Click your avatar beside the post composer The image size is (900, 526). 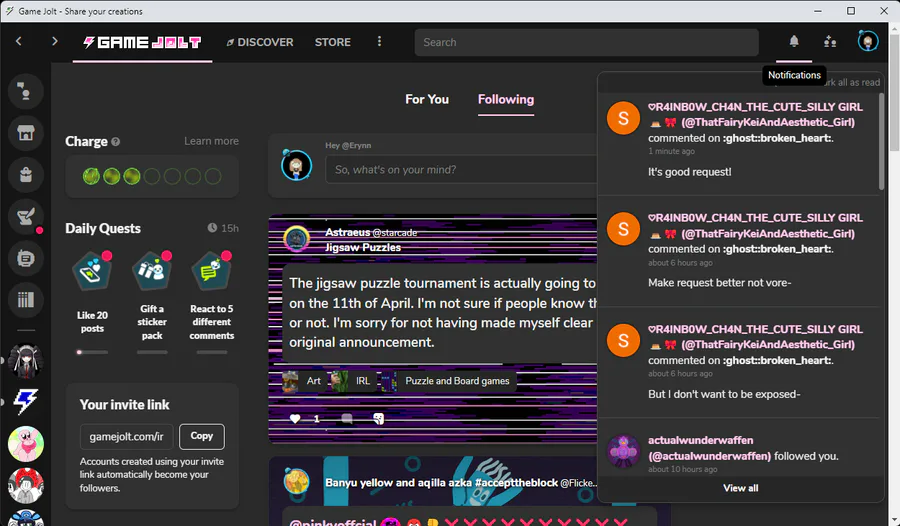pos(297,165)
